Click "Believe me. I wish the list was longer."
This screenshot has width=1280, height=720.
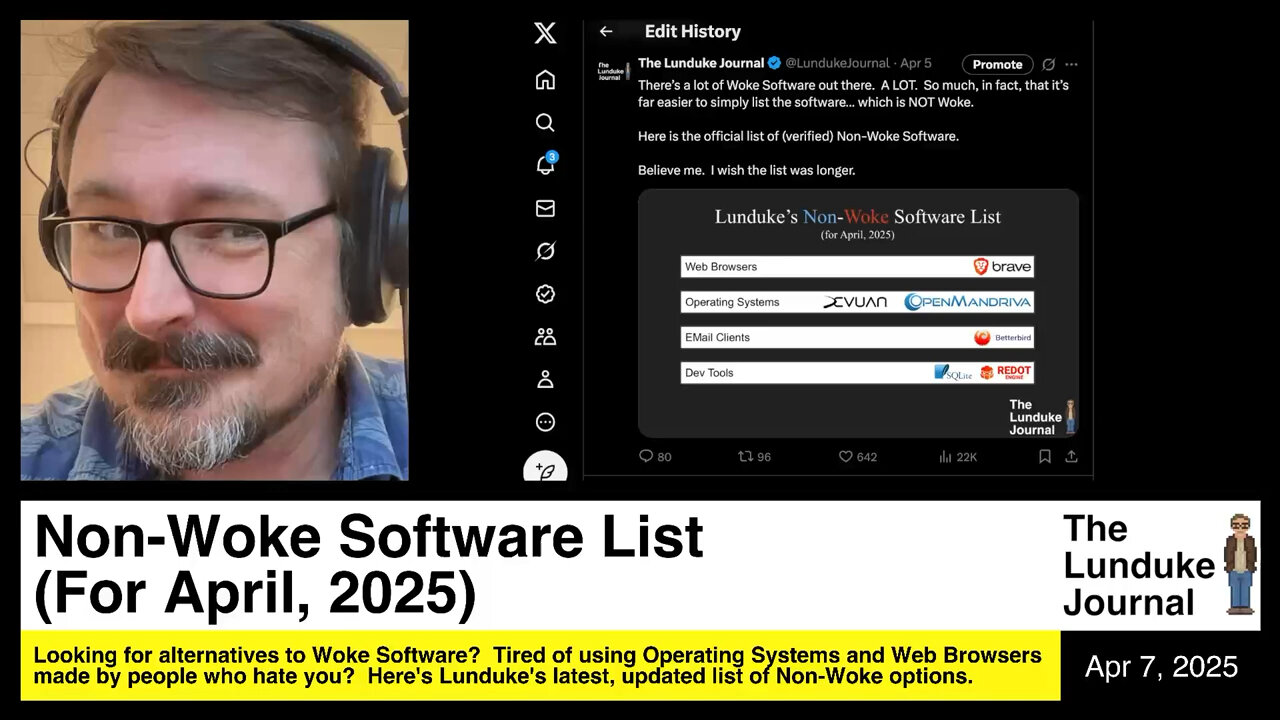(x=746, y=170)
